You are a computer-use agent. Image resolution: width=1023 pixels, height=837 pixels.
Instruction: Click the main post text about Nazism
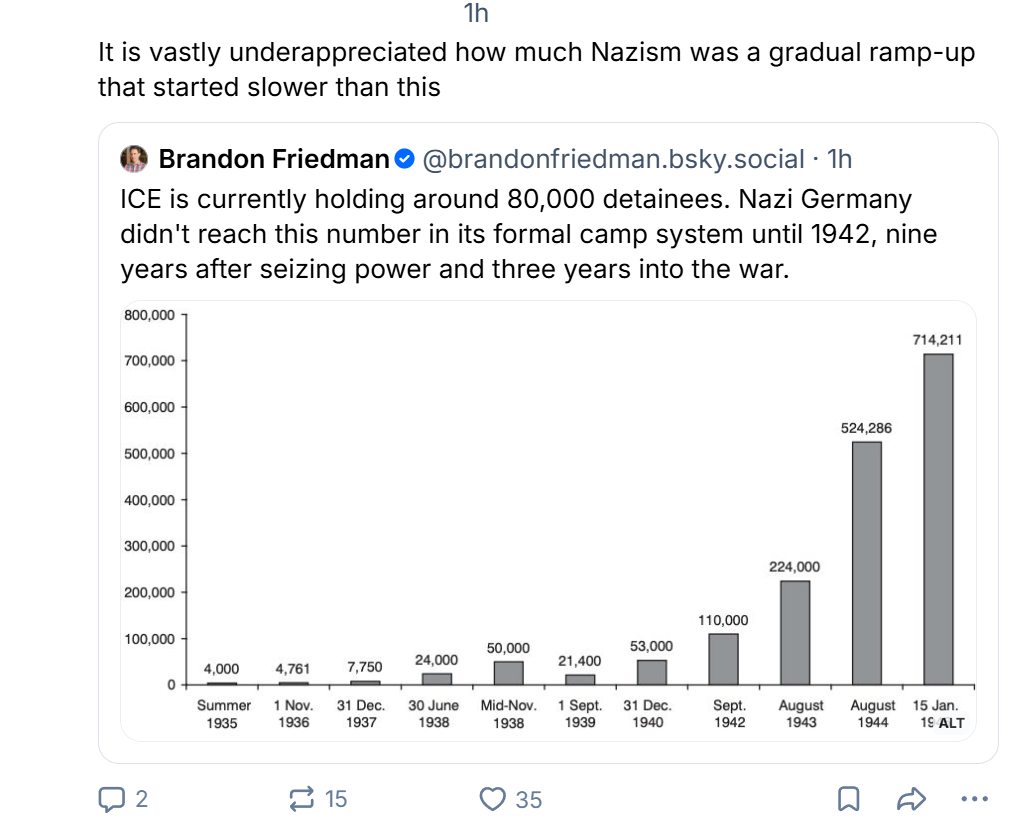535,69
